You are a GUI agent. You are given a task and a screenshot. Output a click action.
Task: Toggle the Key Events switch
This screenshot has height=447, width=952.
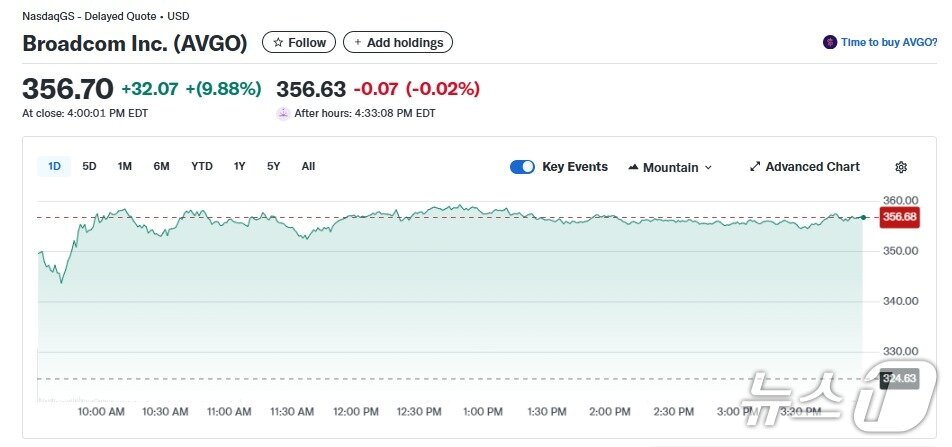pyautogui.click(x=522, y=167)
